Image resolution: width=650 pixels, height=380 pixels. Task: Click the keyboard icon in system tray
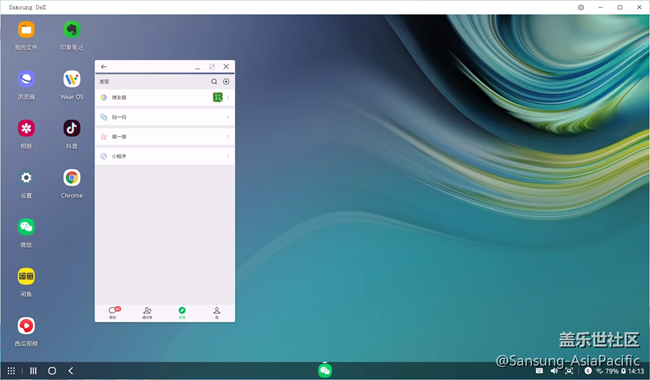(x=539, y=371)
